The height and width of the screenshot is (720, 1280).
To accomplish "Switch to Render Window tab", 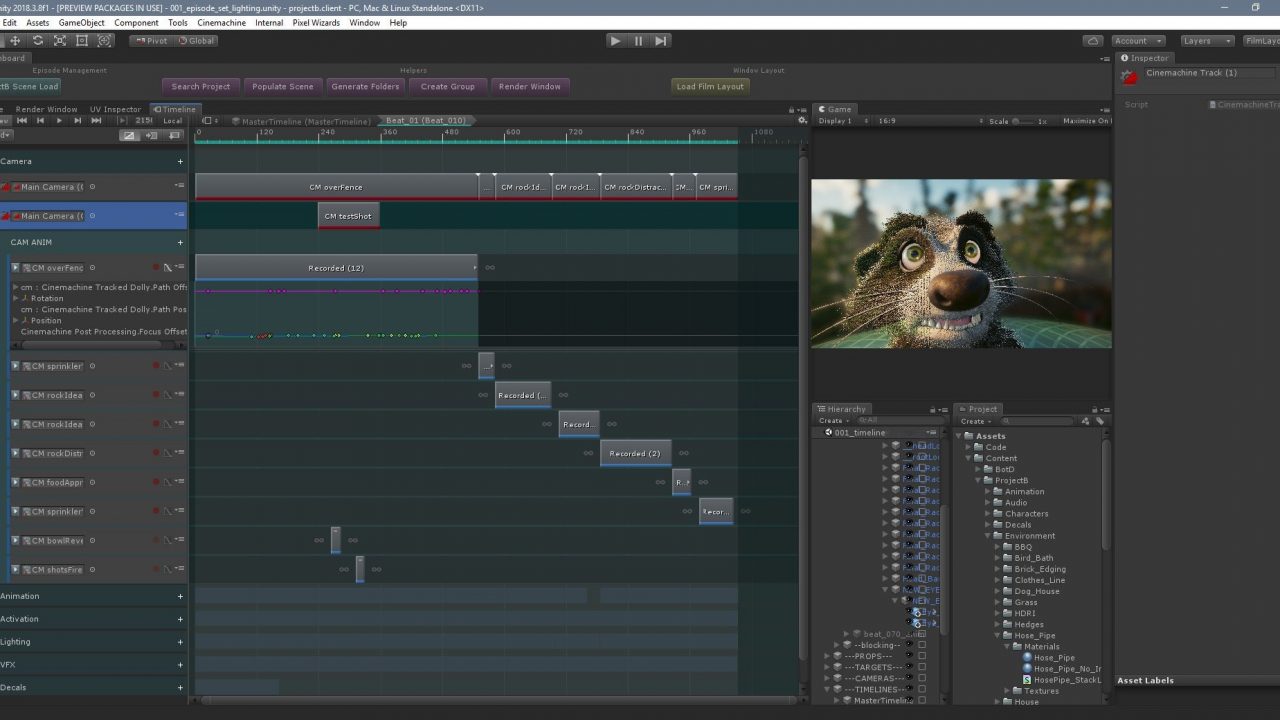I will coord(46,109).
